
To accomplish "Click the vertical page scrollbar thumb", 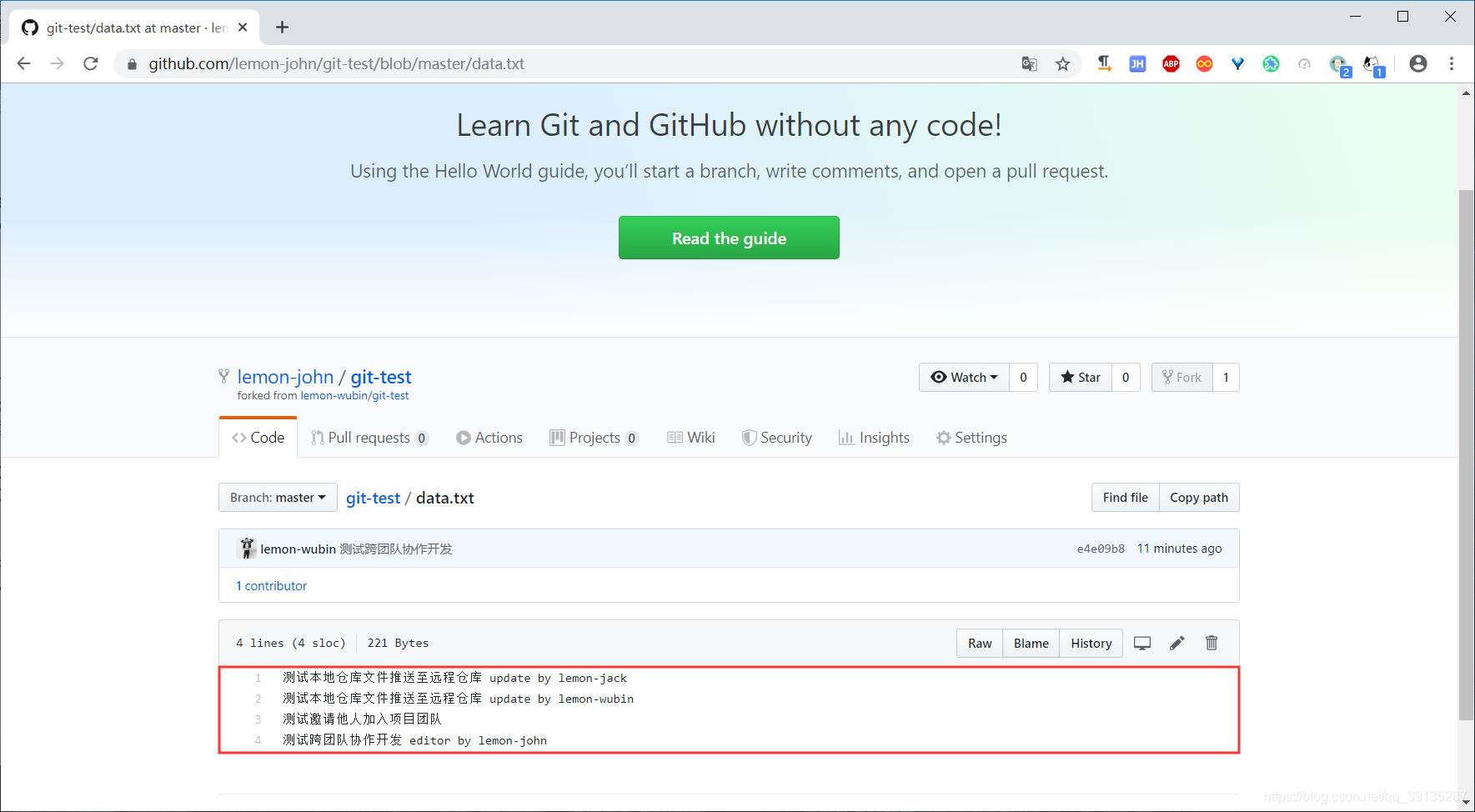I will tap(1466, 455).
